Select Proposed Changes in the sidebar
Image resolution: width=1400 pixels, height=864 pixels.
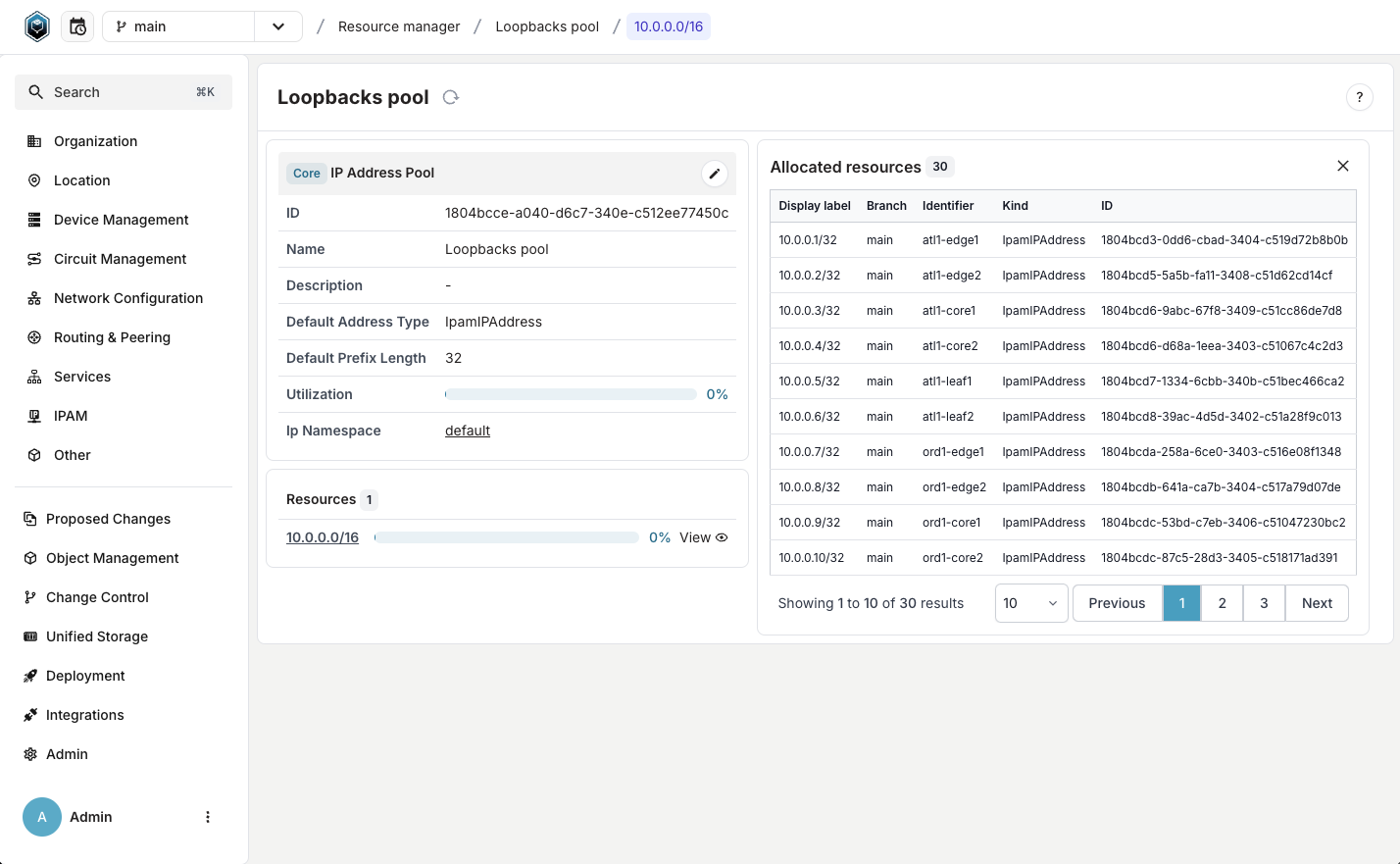[108, 519]
